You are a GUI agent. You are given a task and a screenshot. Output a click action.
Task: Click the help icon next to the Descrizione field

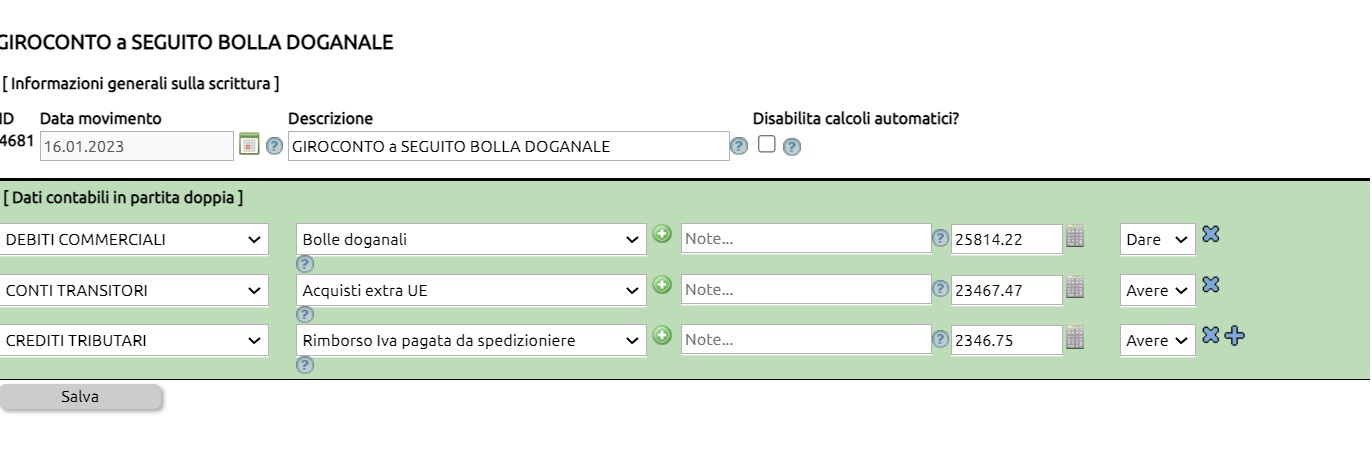coord(739,146)
